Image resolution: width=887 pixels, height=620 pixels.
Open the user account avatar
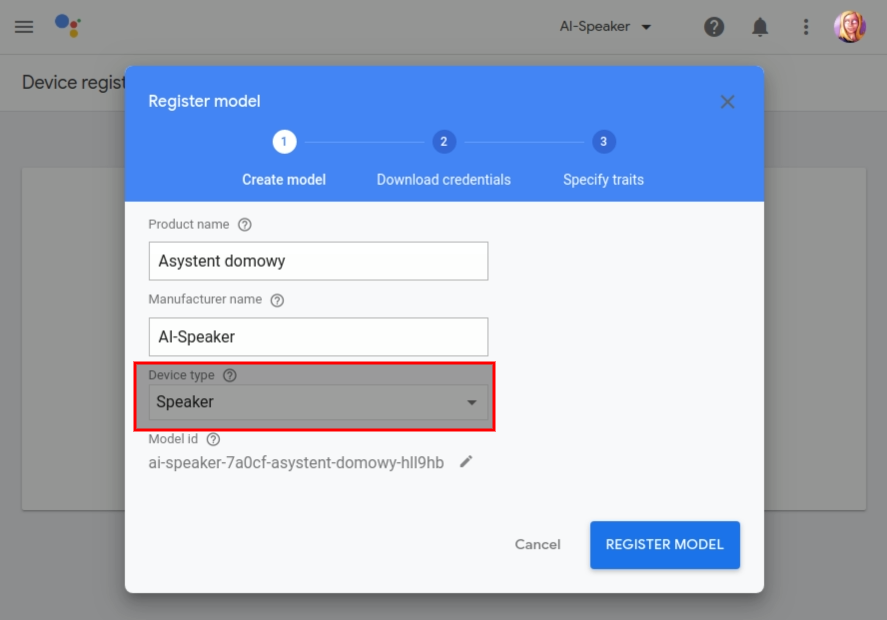[849, 27]
